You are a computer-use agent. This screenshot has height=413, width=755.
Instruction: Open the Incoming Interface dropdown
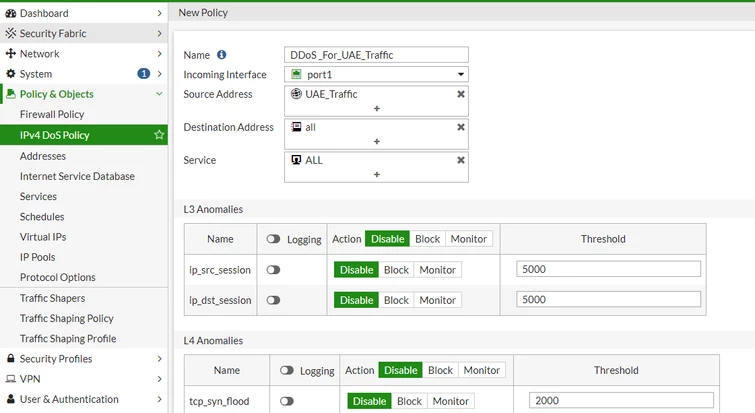click(376, 74)
